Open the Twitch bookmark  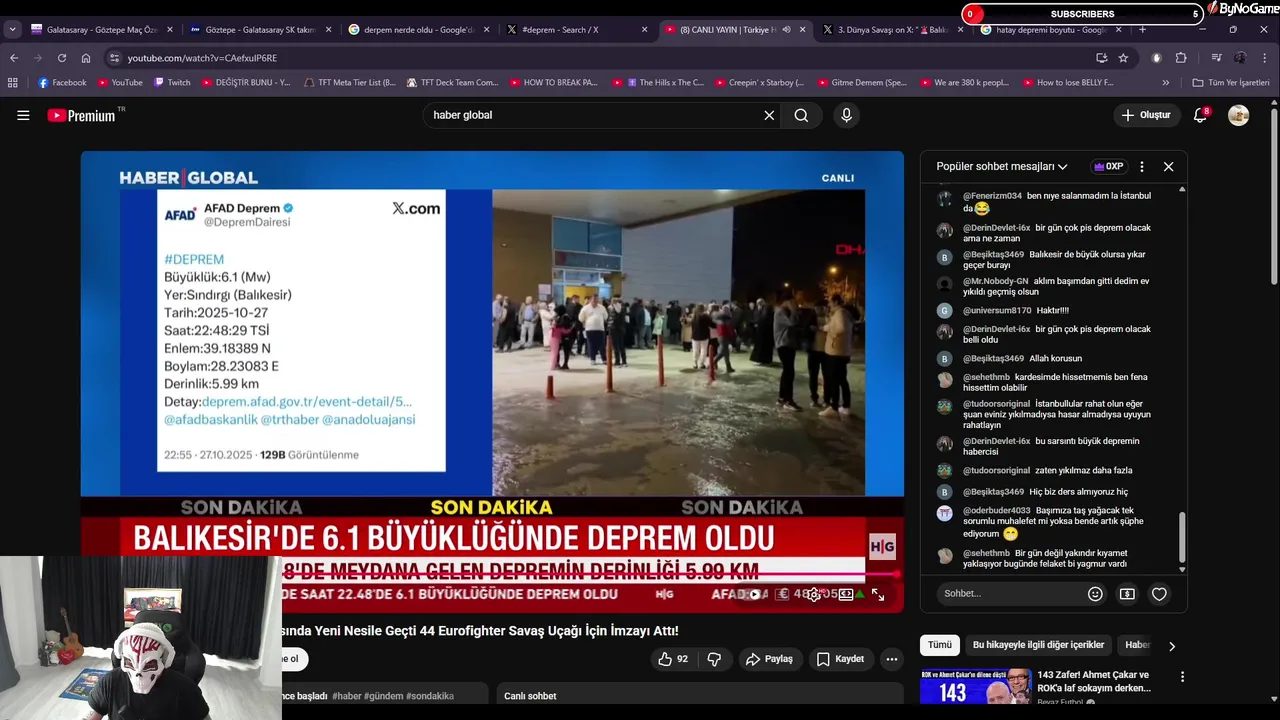click(x=172, y=83)
